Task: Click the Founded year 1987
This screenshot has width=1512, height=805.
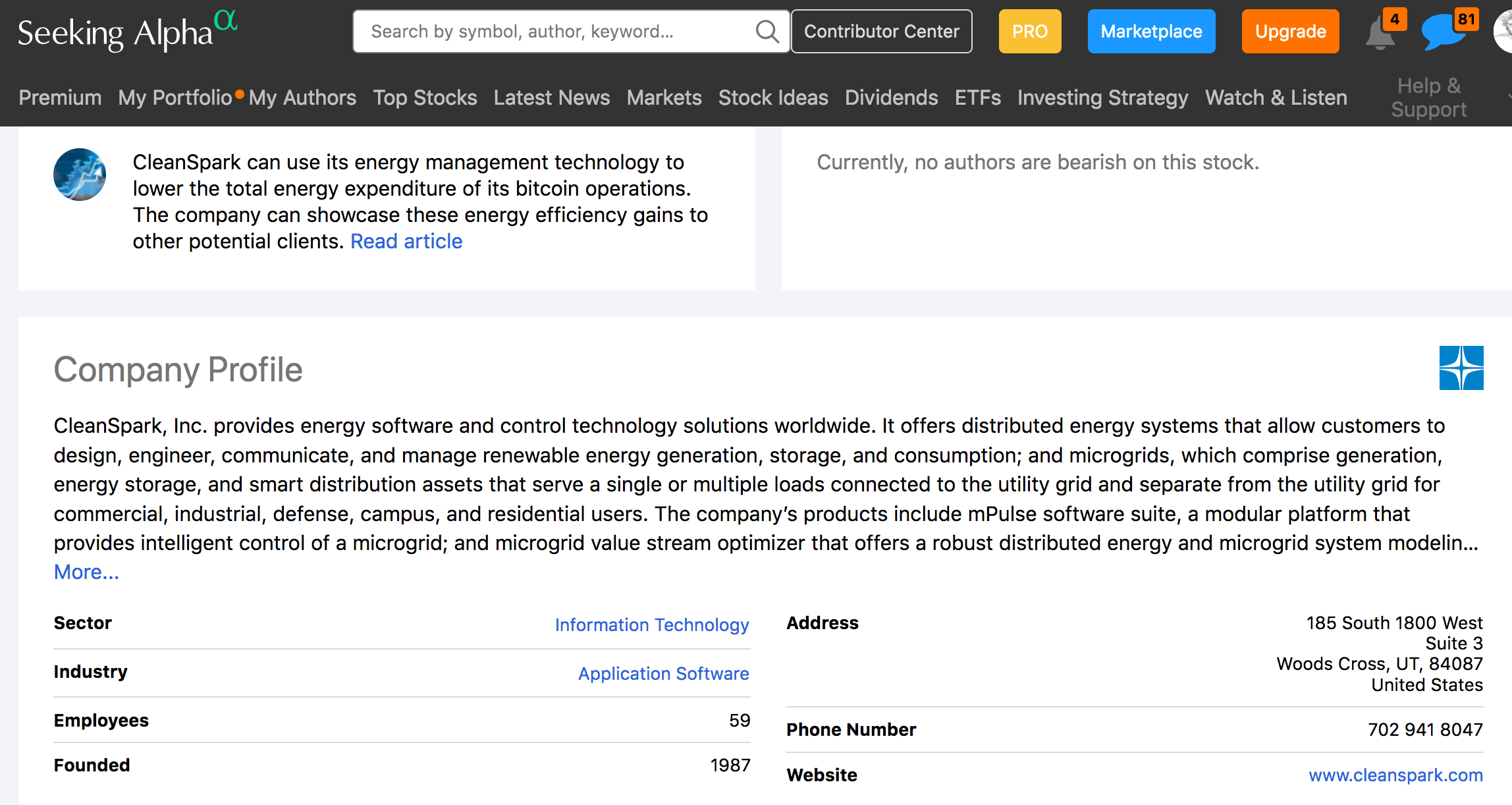Action: 730,765
